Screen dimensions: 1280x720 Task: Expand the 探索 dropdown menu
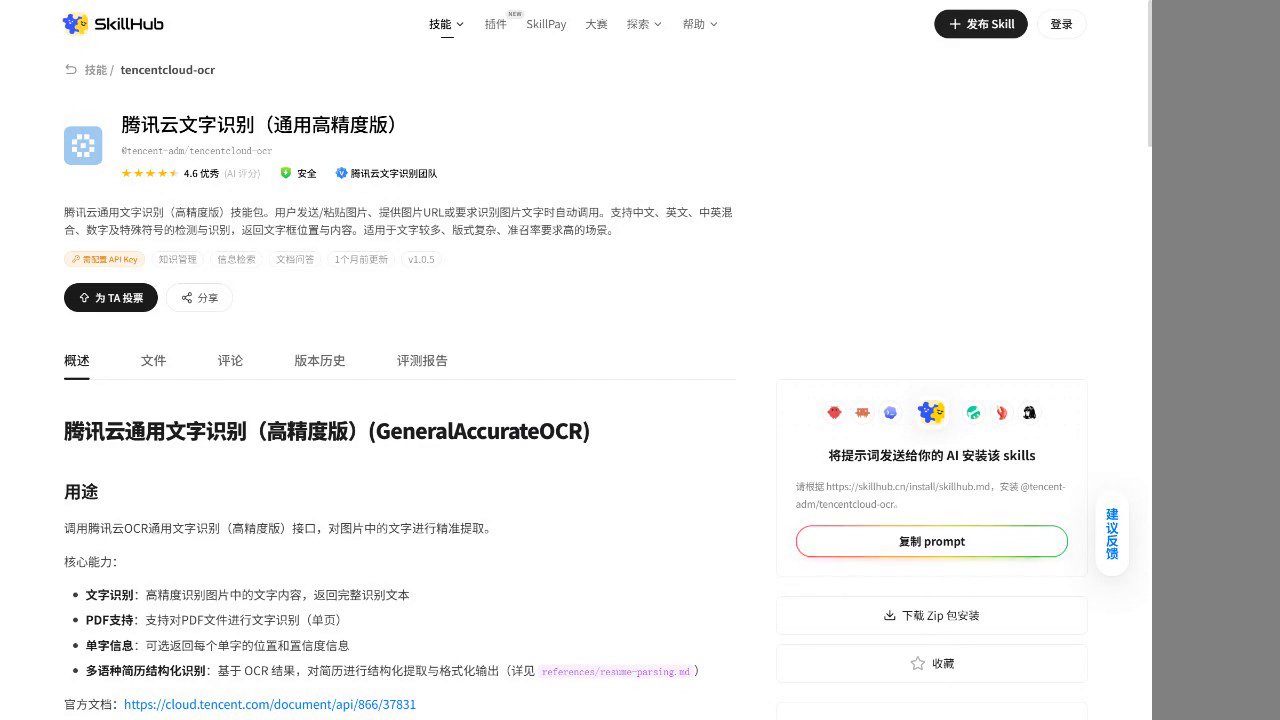[644, 24]
